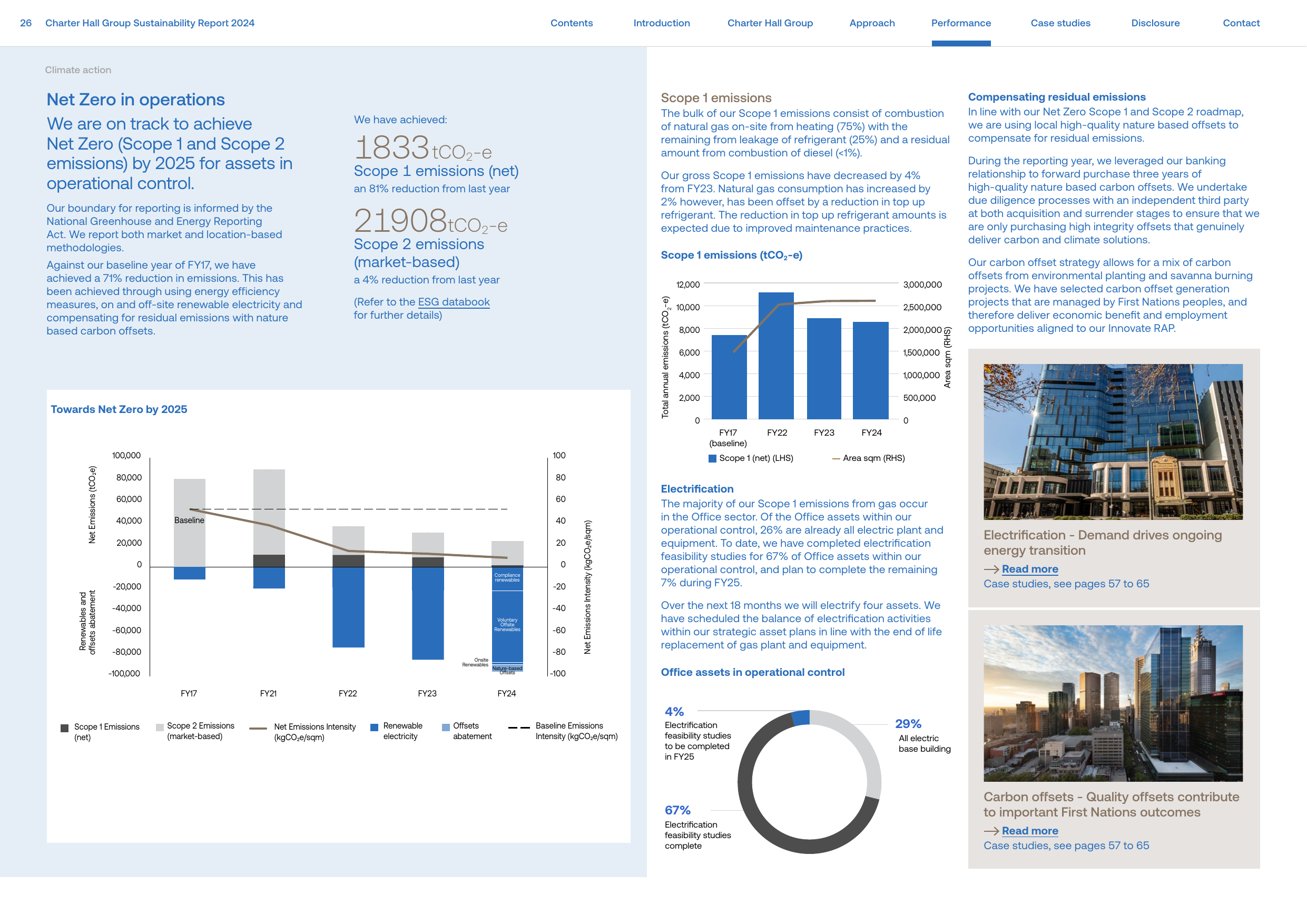Click the Scope 2 Emissions legend swatch
The height and width of the screenshot is (924, 1307).
pos(160,727)
